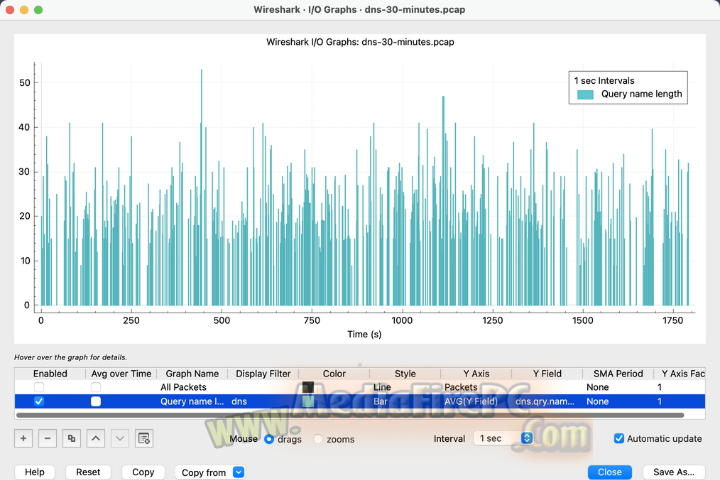The width and height of the screenshot is (720, 480).
Task: Select the All Packets graph name
Action: (x=183, y=387)
